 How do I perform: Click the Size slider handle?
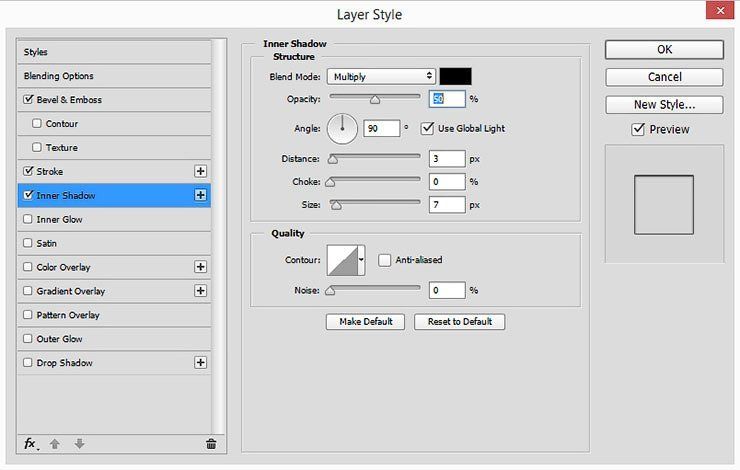(336, 205)
